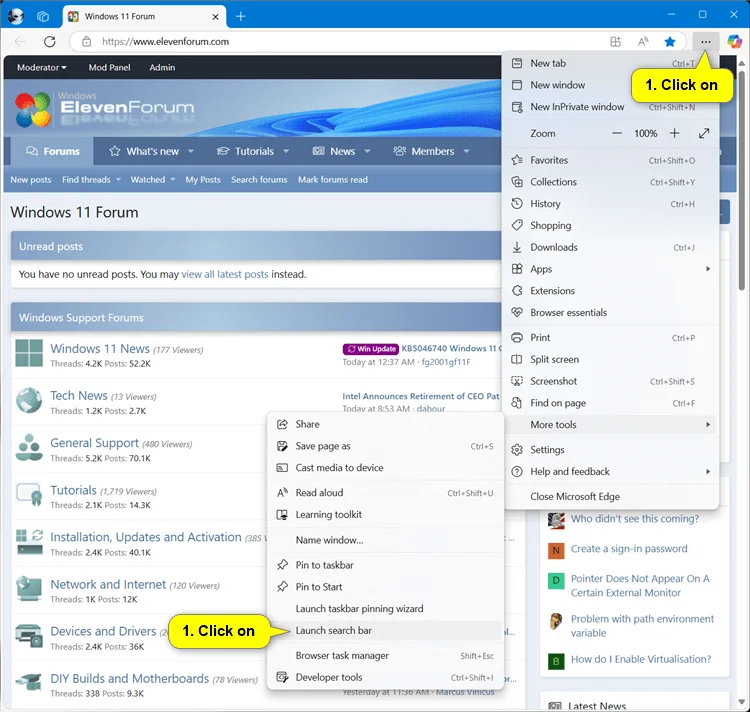Screen dimensions: 750x712
Task: Select Screenshot menu item
Action: 611,381
